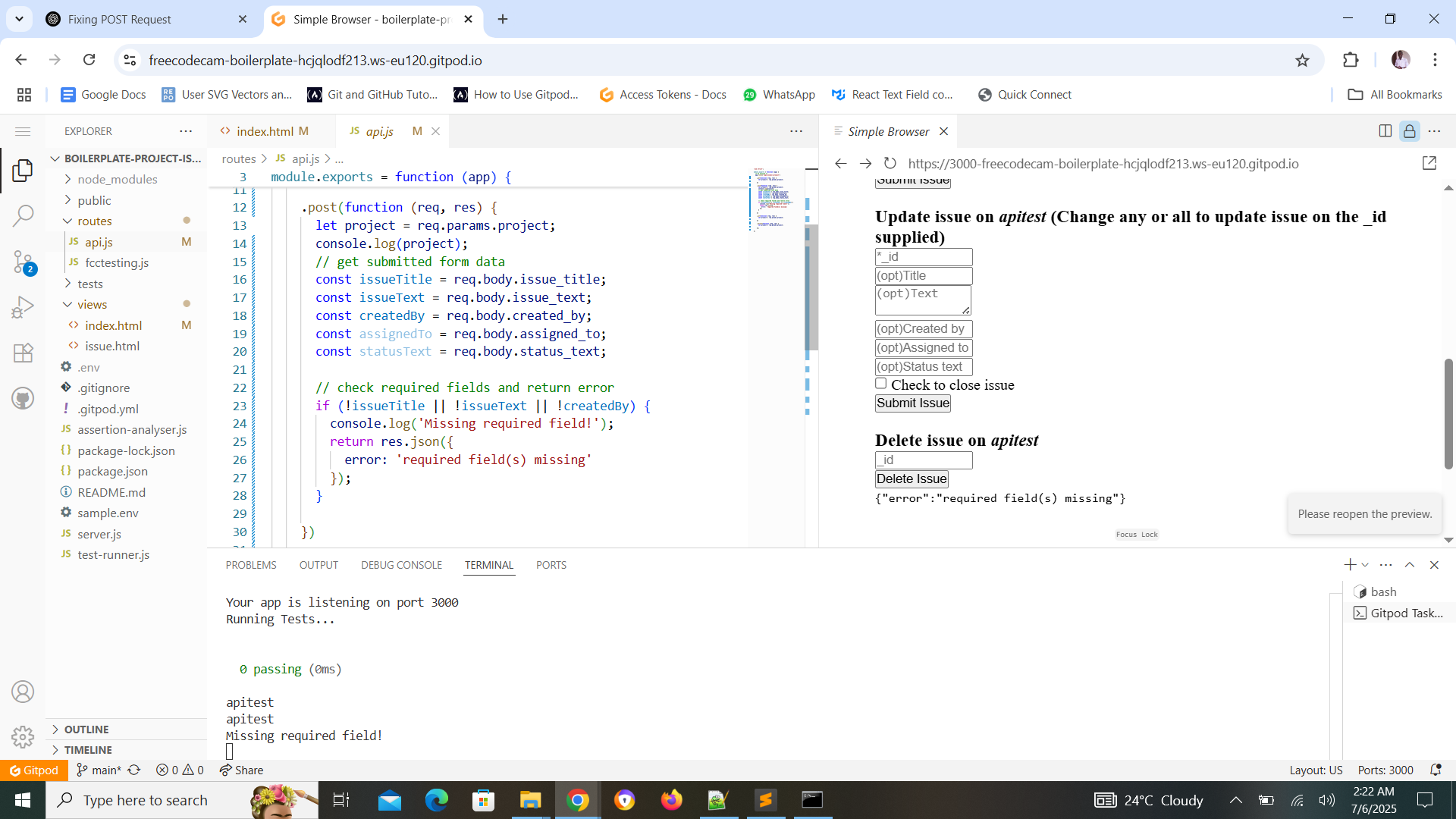The width and height of the screenshot is (1456, 819).
Task: Open Access Tokens - Docs bookmark
Action: pos(663,95)
